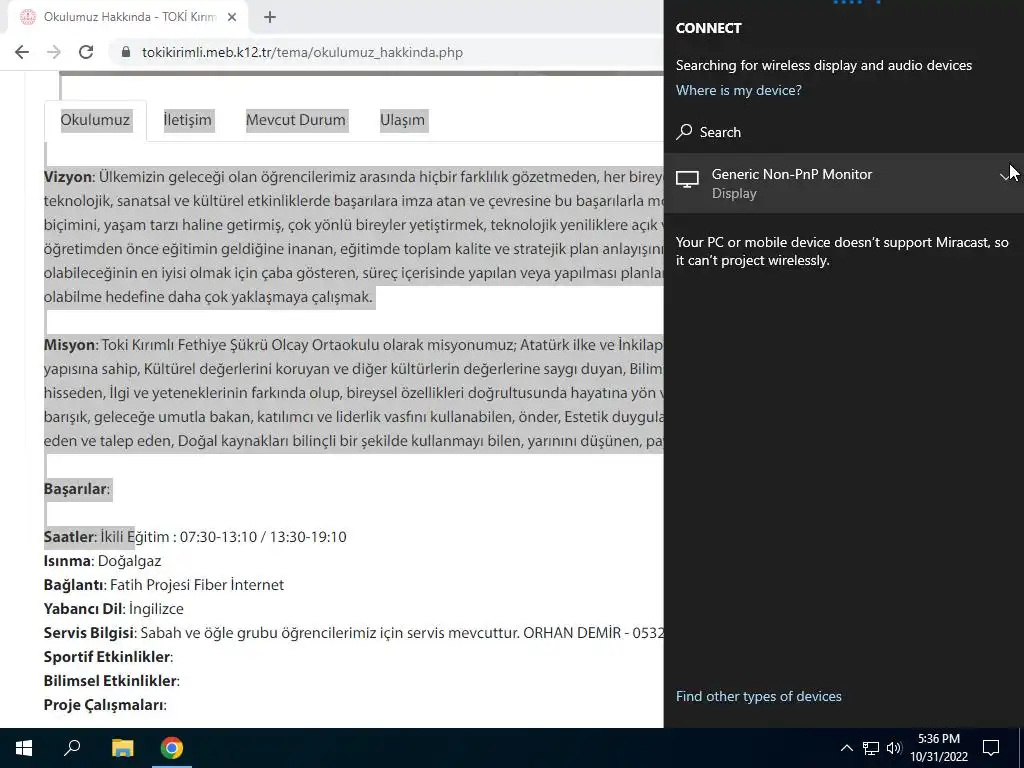
Task: Click the 'Sportif Etkinlikler' label
Action: (x=107, y=657)
